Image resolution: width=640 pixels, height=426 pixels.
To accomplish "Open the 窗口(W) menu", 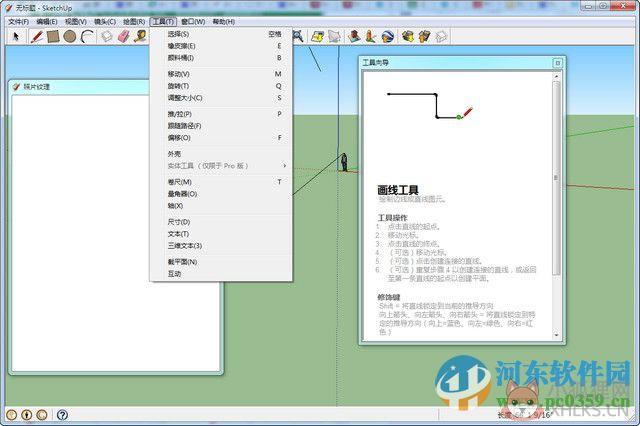I will click(x=193, y=21).
